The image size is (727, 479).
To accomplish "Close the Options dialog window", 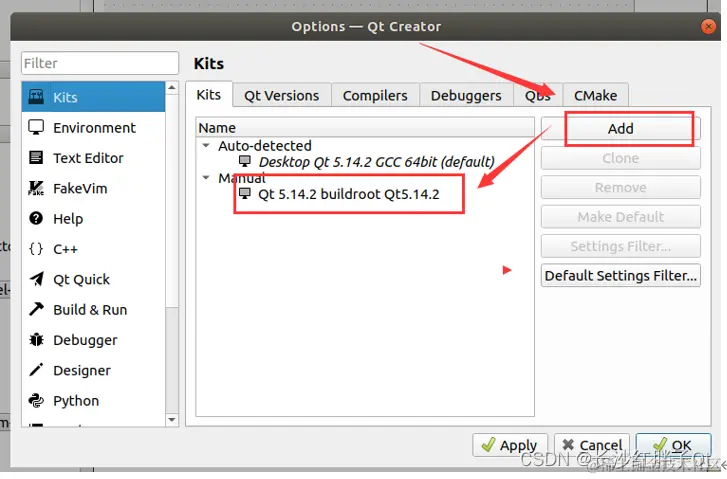I will point(708,27).
